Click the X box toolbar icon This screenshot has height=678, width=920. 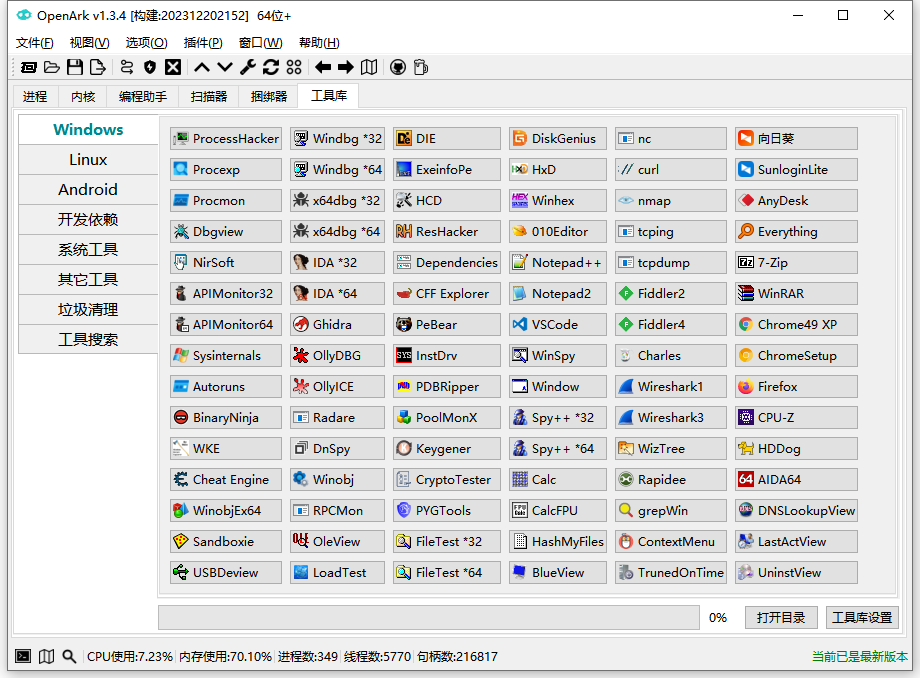point(172,67)
